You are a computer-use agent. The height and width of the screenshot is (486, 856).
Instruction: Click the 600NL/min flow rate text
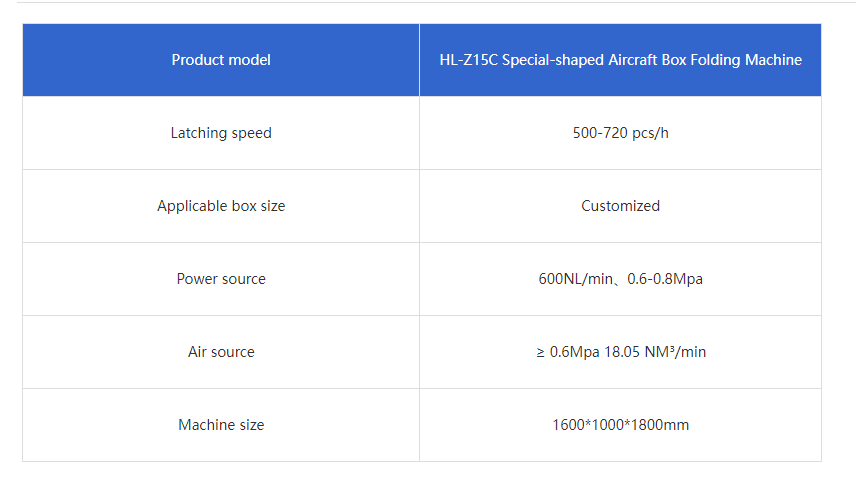(x=573, y=279)
